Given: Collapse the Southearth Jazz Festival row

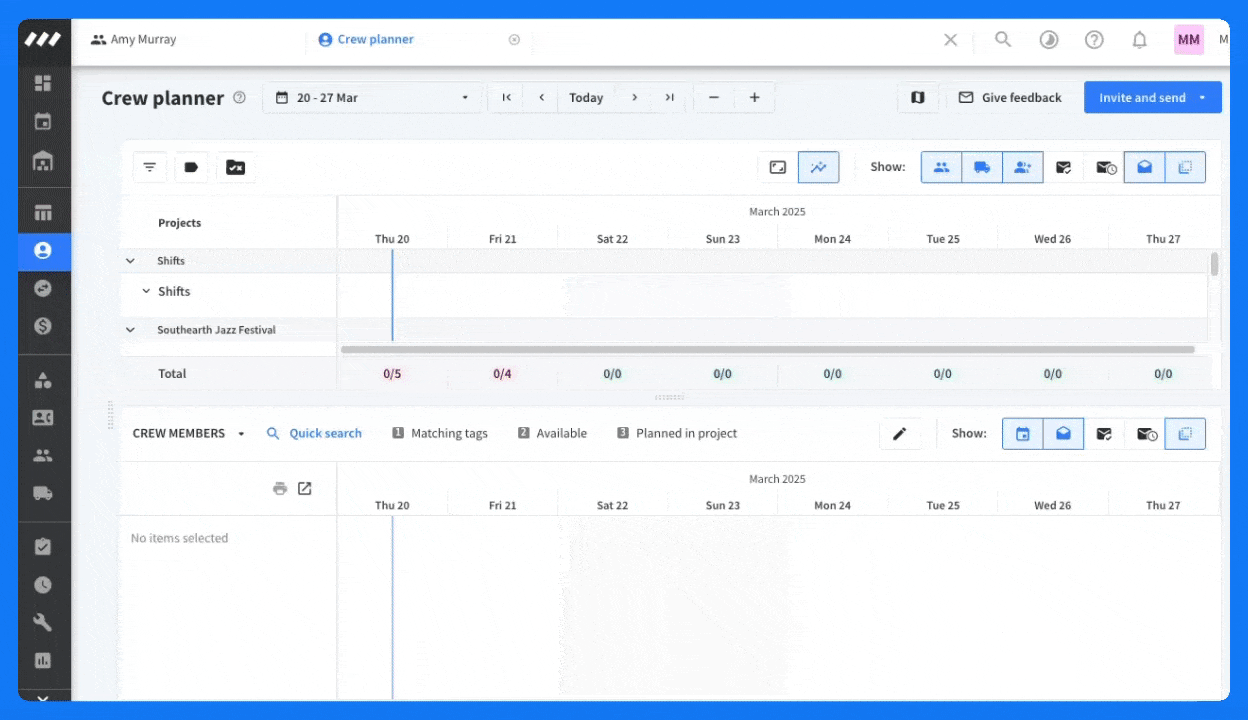Looking at the screenshot, I should pos(130,330).
